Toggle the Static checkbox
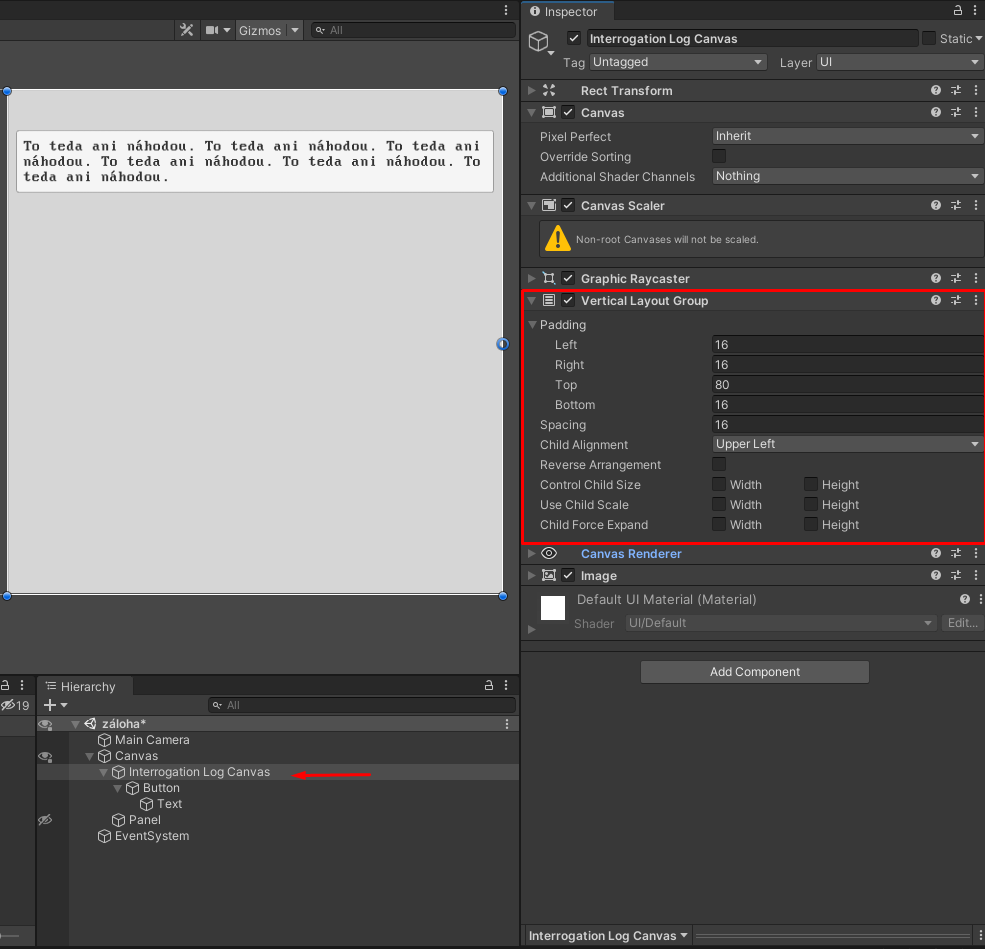985x949 pixels. coord(929,39)
